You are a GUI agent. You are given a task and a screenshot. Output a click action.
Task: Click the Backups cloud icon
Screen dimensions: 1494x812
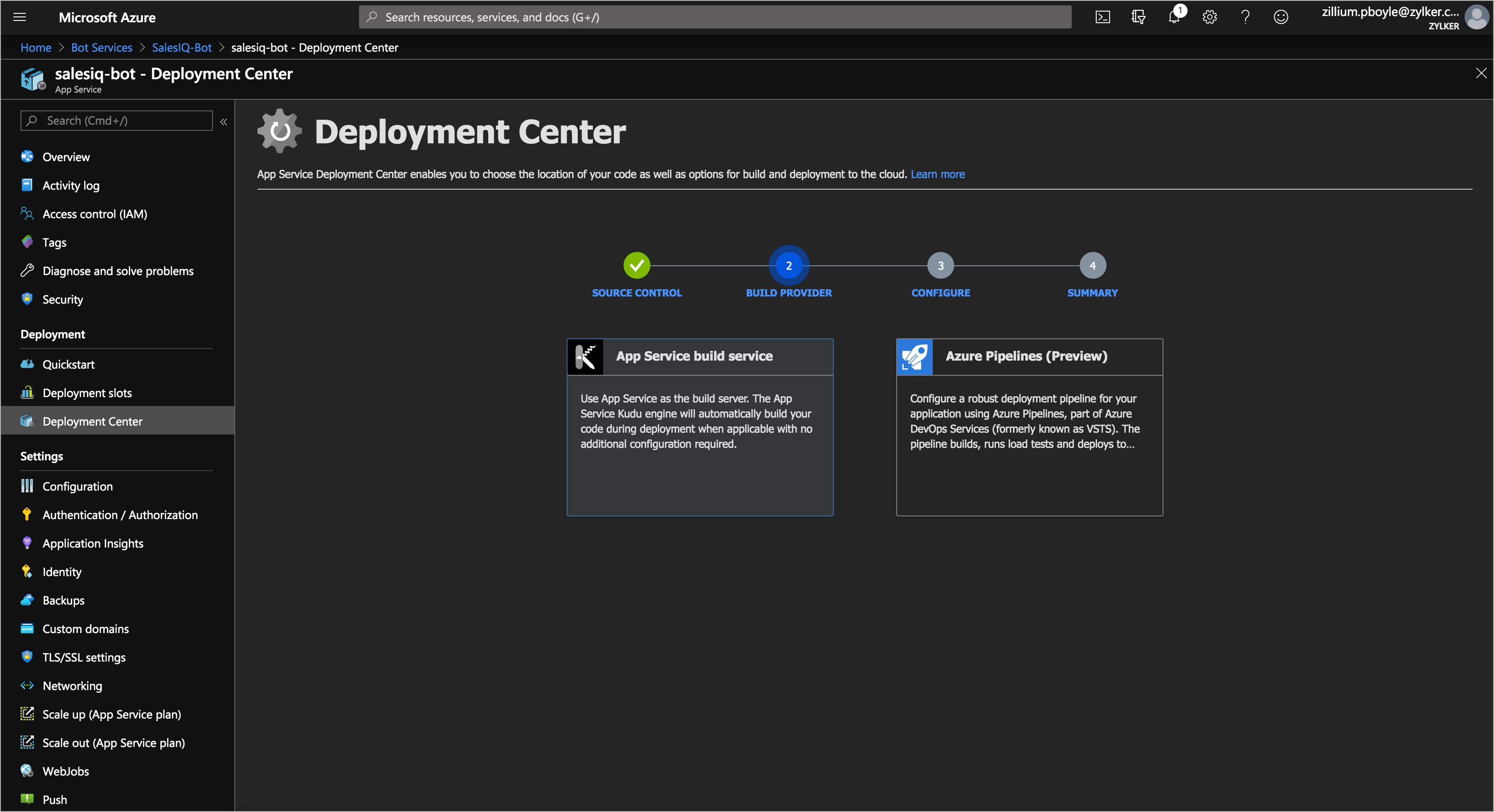pos(27,600)
